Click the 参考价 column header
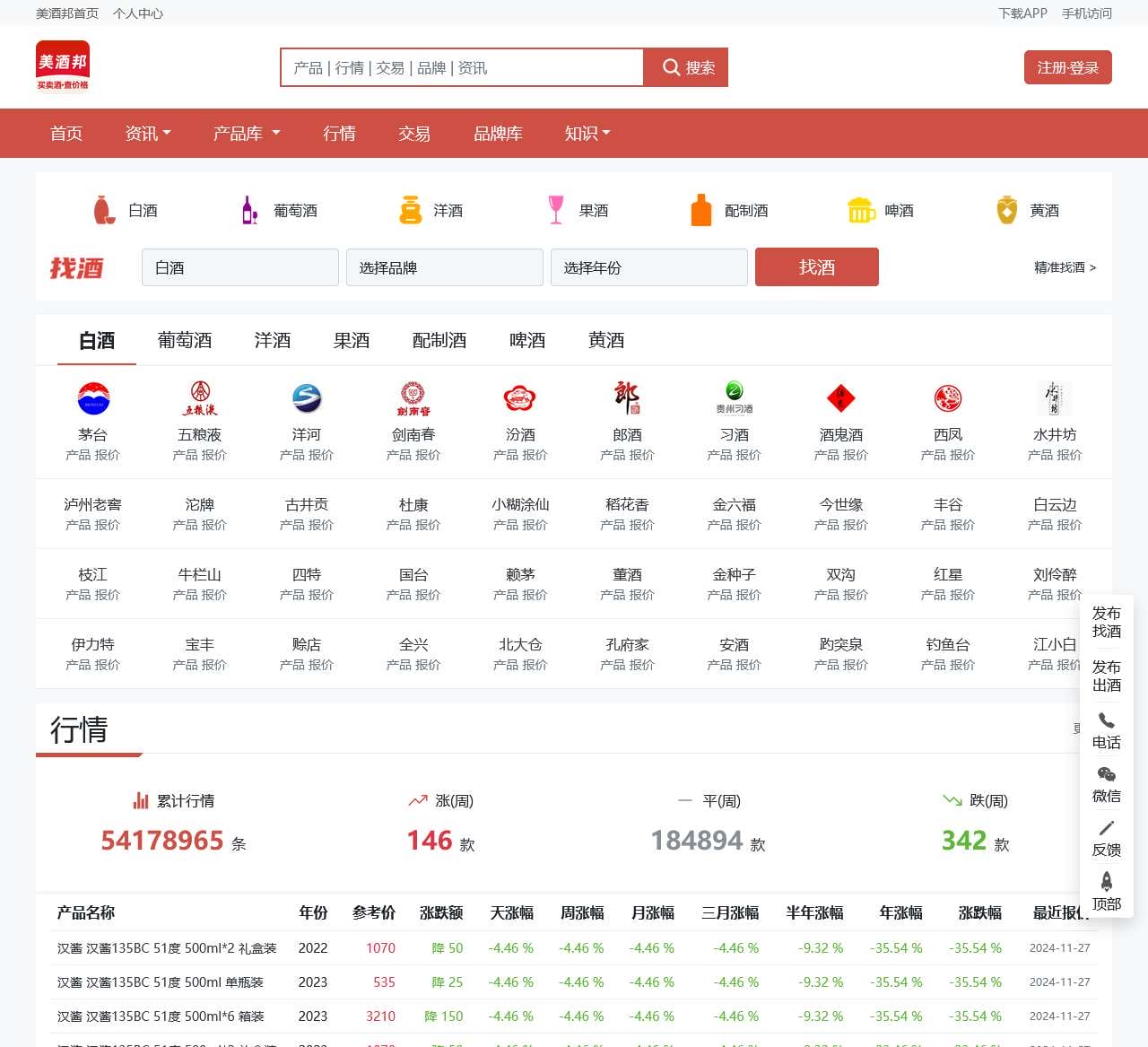 pyautogui.click(x=374, y=912)
